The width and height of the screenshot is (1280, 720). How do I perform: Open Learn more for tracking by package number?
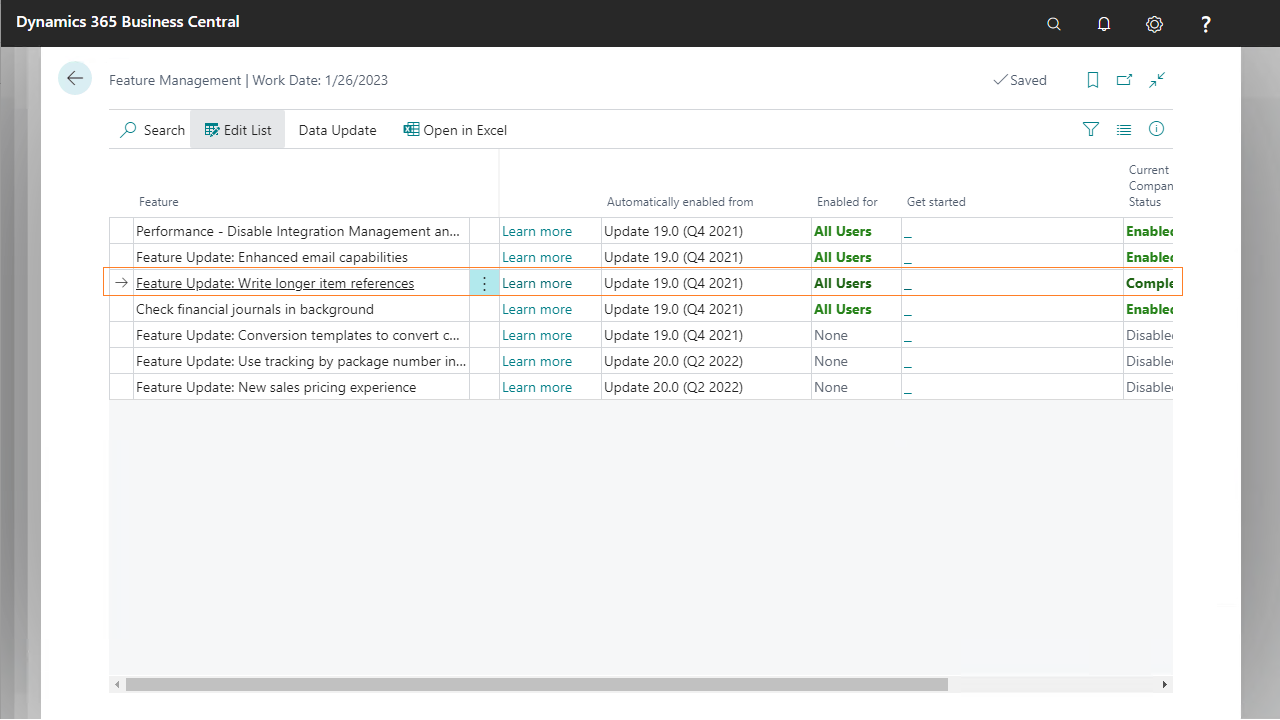537,361
